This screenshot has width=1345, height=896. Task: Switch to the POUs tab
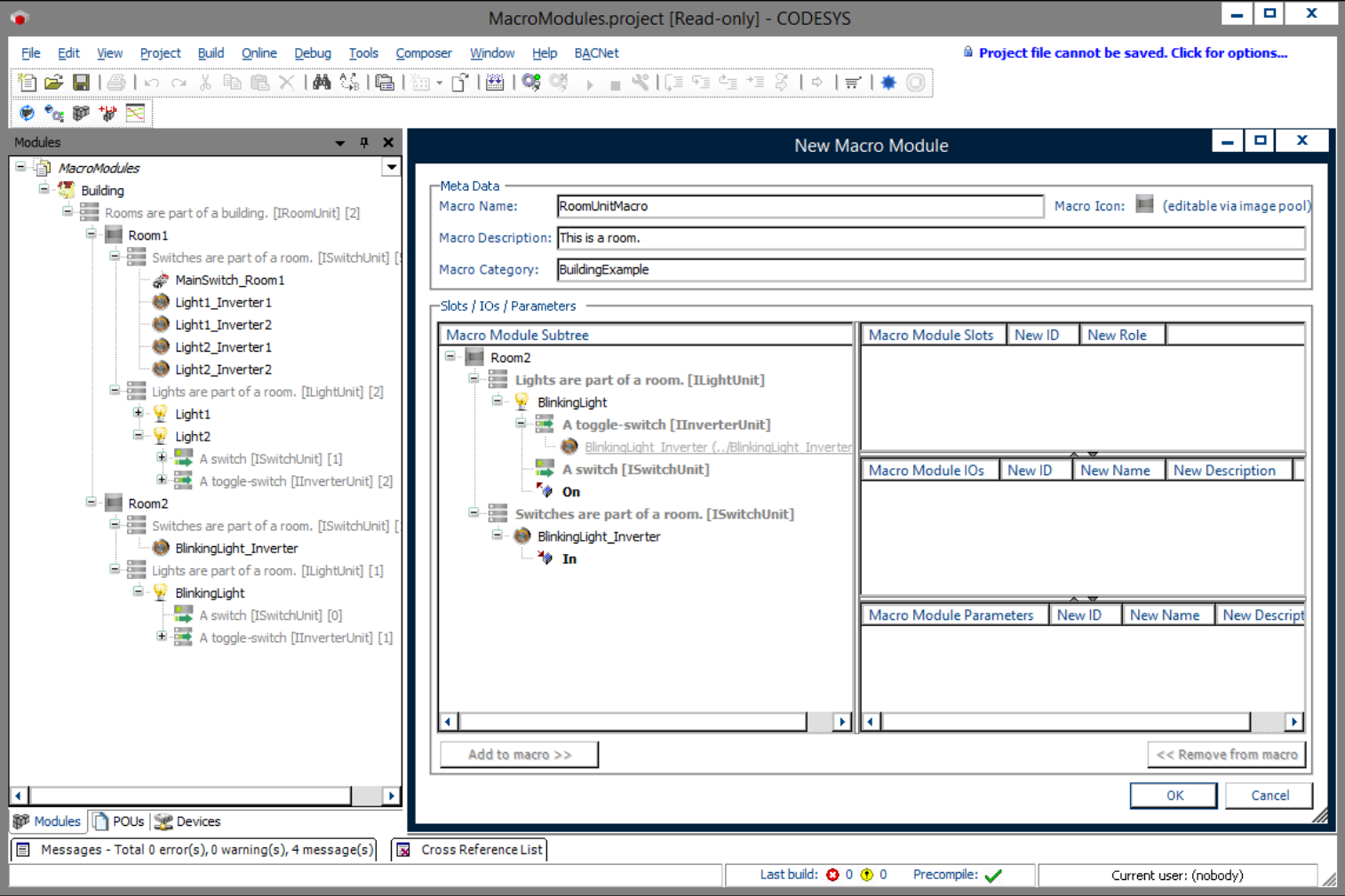coord(119,821)
